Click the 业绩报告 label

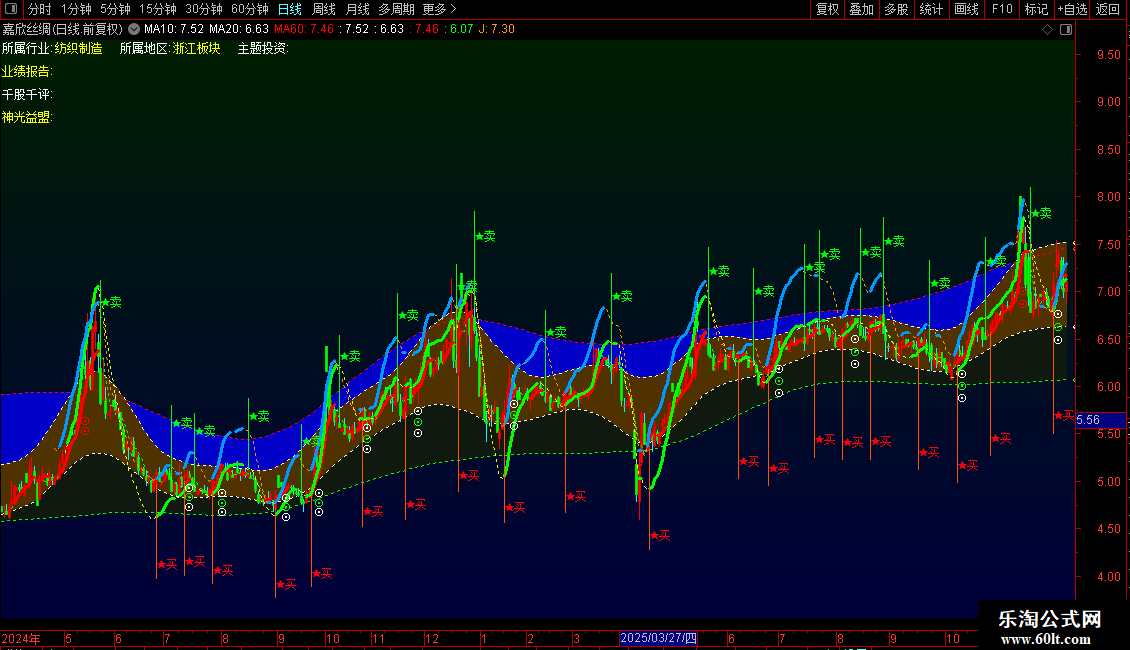(26, 71)
